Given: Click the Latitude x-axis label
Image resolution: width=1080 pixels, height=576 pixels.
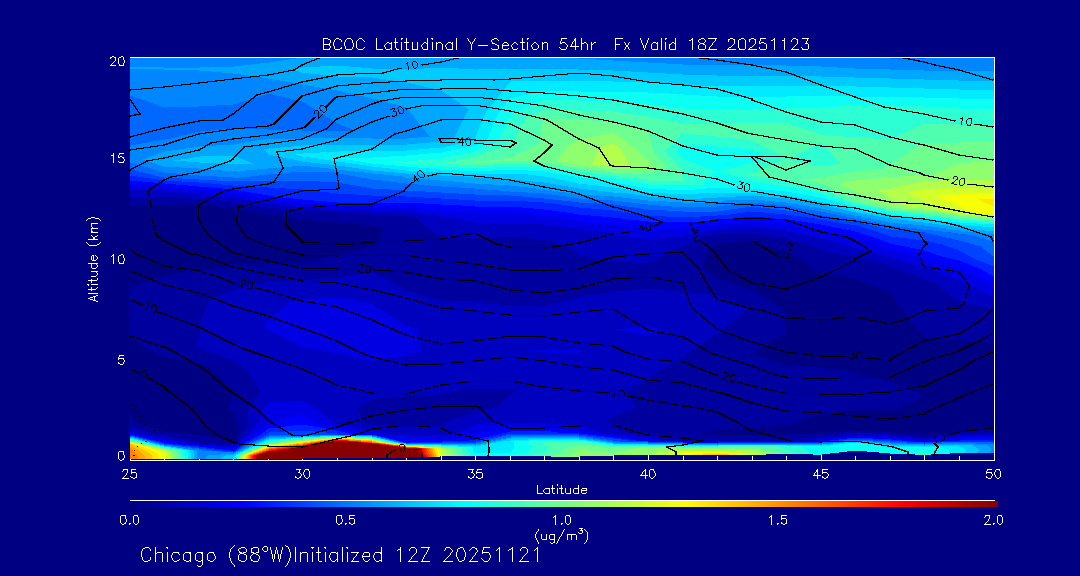Looking at the screenshot, I should pos(562,490).
